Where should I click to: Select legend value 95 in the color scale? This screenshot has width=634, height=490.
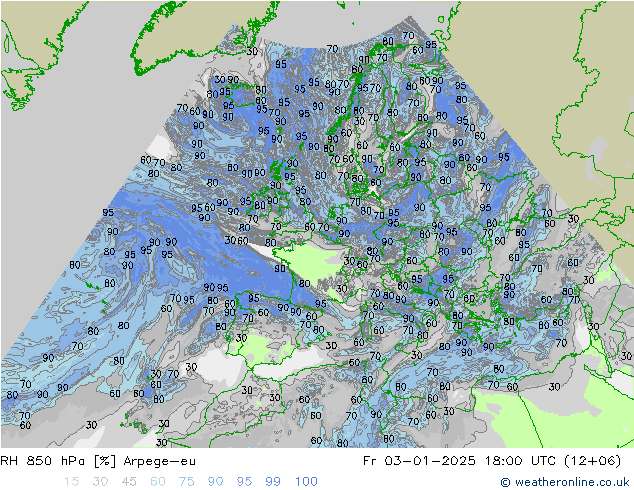coord(244,482)
